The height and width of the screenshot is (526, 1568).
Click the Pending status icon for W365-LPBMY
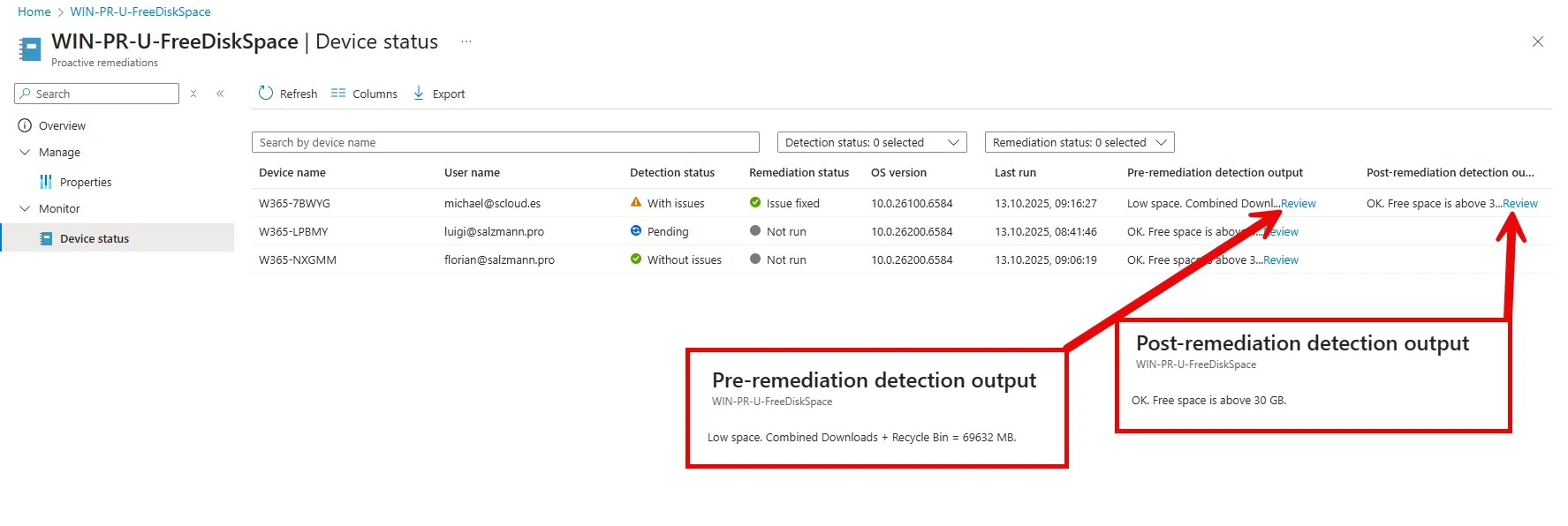[636, 230]
